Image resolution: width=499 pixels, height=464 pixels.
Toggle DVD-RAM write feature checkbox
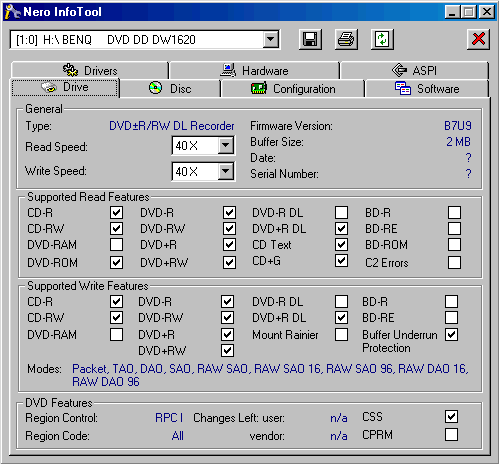(116, 334)
